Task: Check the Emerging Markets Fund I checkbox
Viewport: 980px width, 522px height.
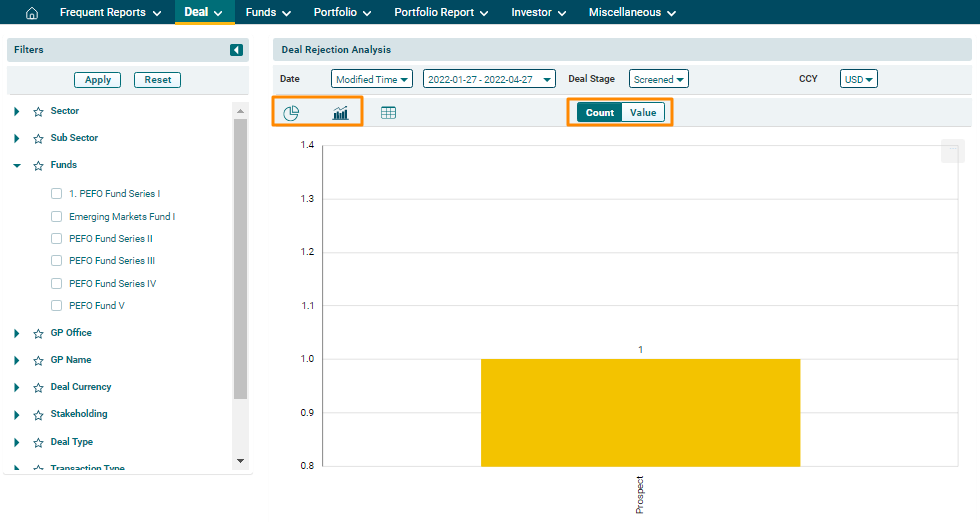Action: (57, 217)
